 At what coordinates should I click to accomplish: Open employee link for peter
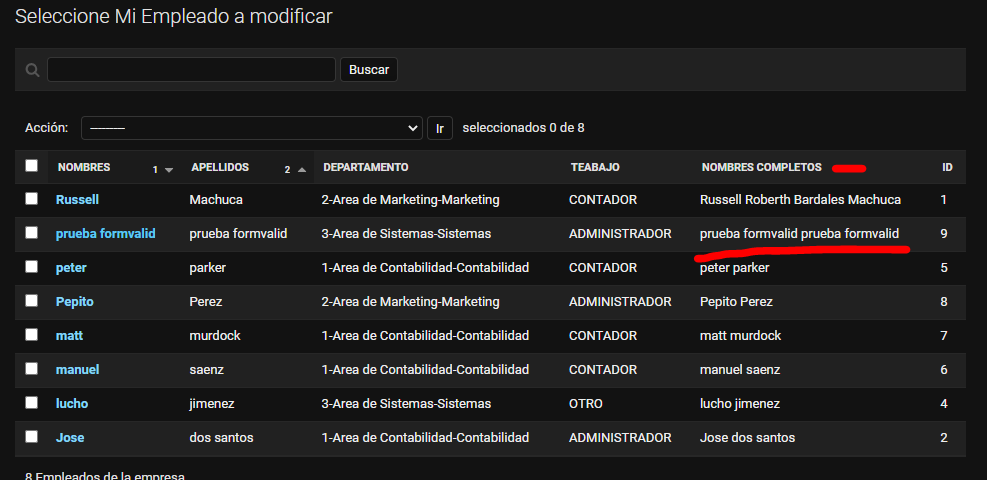pyautogui.click(x=71, y=268)
